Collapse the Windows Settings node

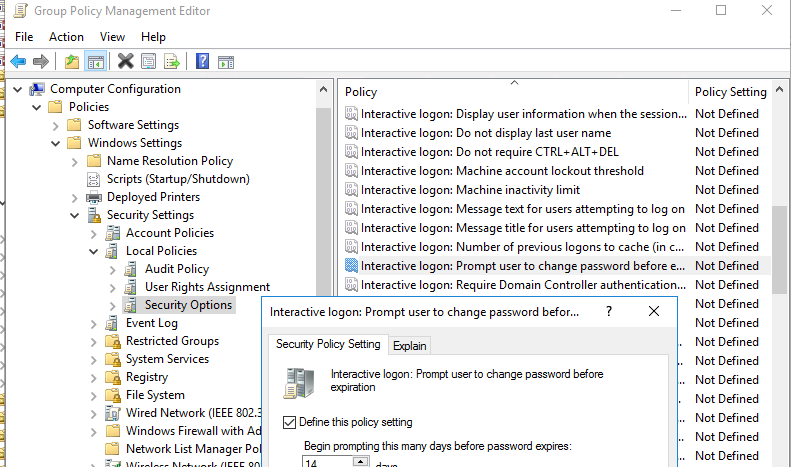coord(55,144)
